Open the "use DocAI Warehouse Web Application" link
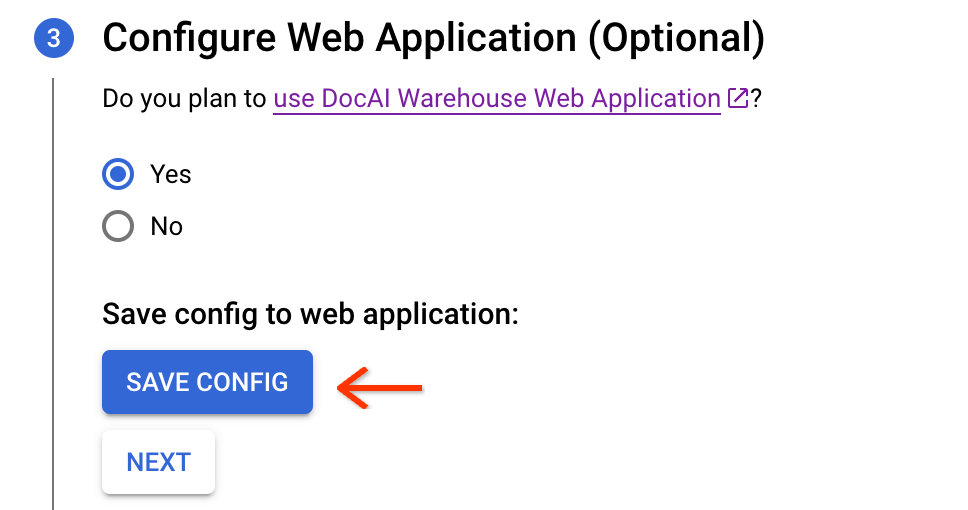Image resolution: width=968 pixels, height=510 pixels. [496, 99]
